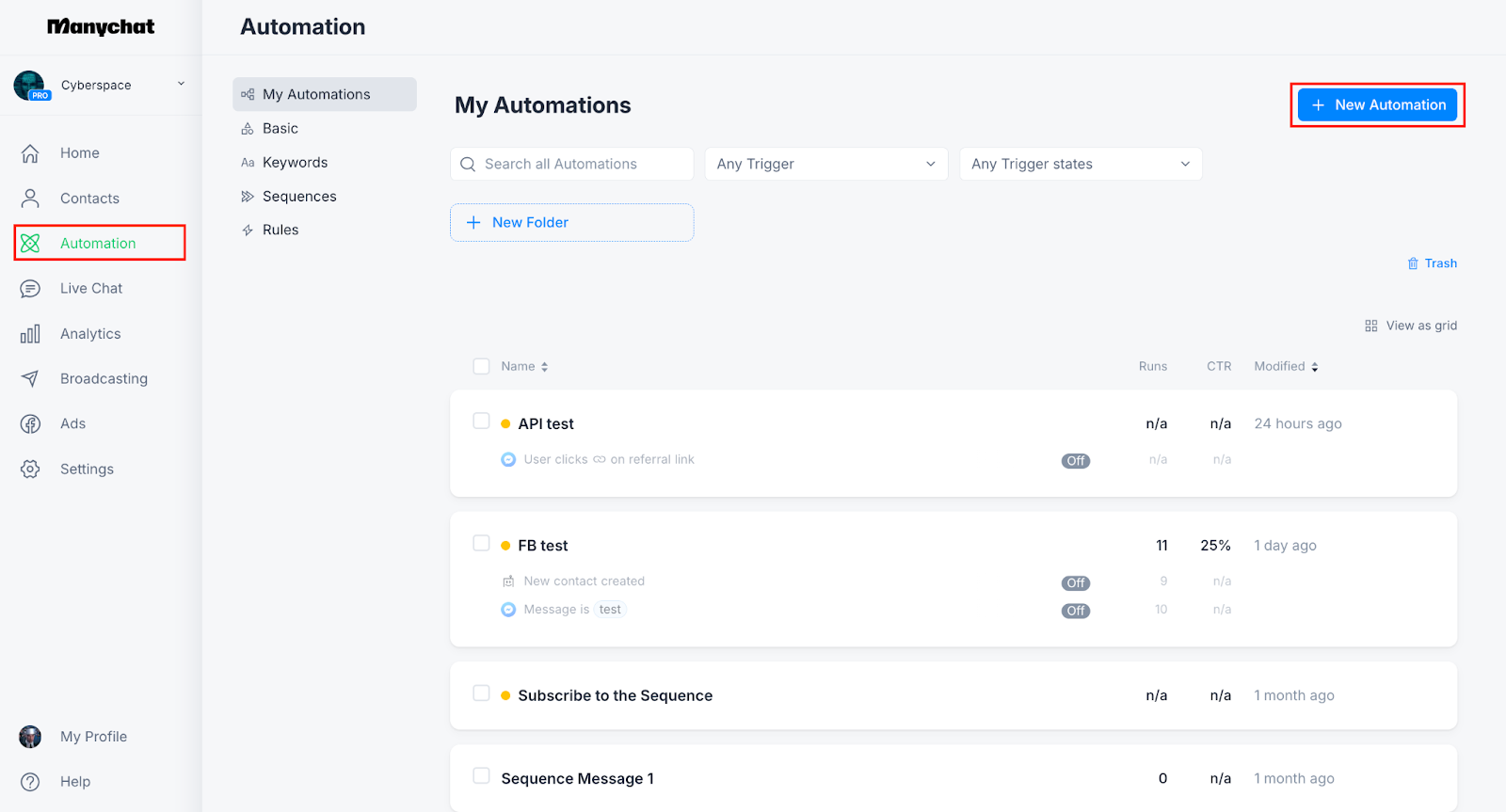Toggle the Off switch for API test trigger
Viewport: 1506px width, 812px height.
point(1076,461)
